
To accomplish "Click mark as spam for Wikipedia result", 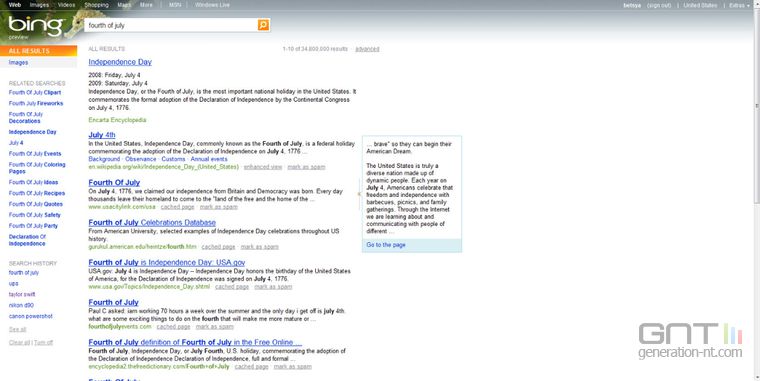I will tap(306, 167).
